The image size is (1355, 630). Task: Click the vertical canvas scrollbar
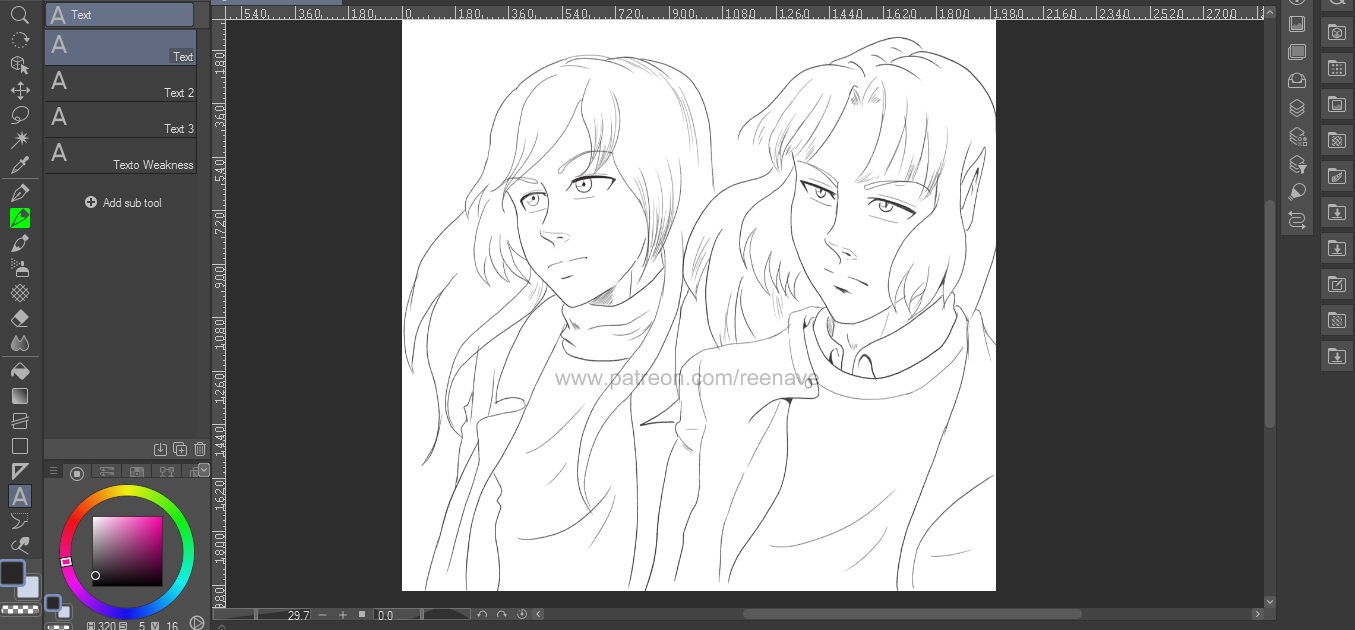(x=1270, y=313)
